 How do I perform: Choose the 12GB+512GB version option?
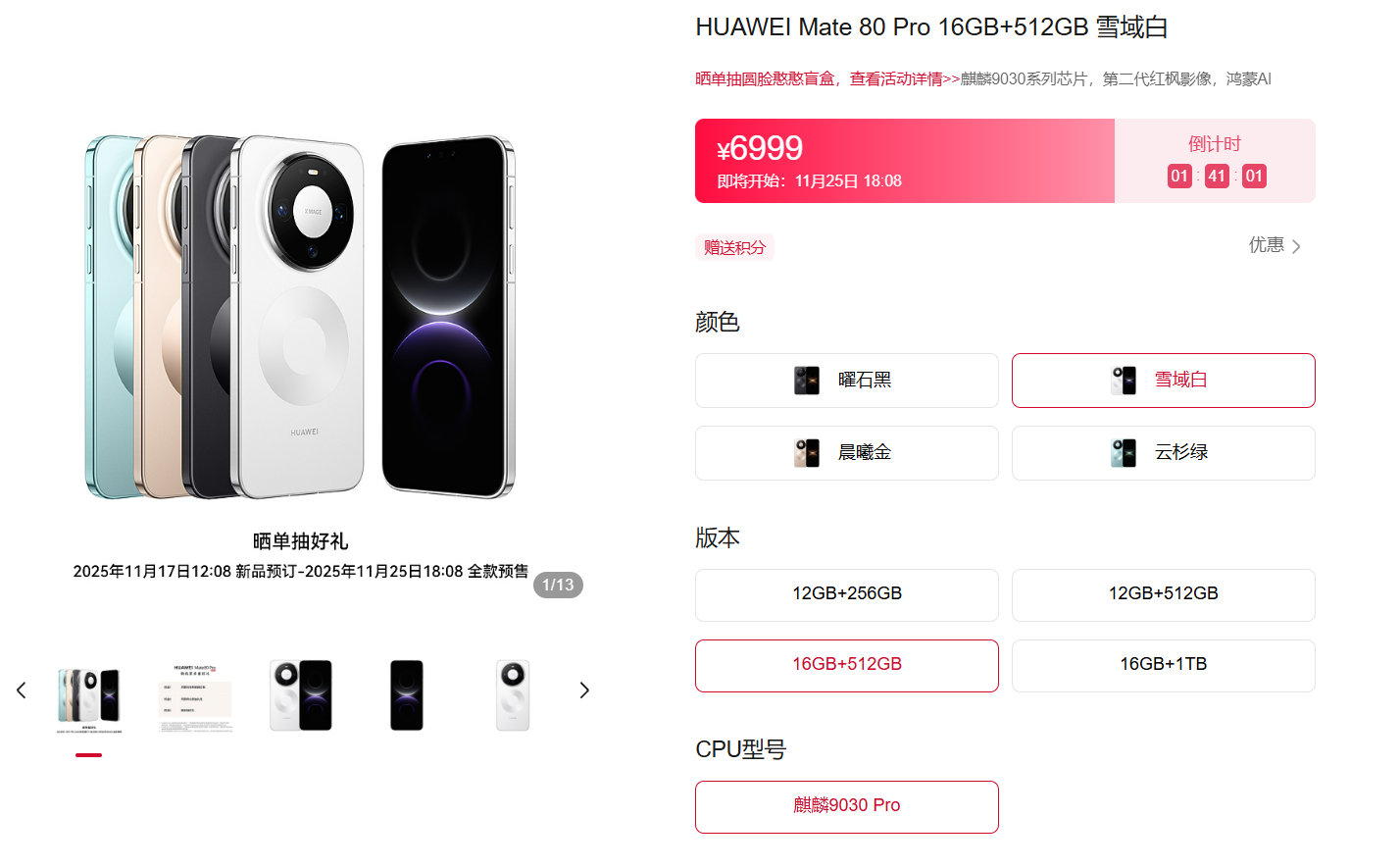point(1163,594)
